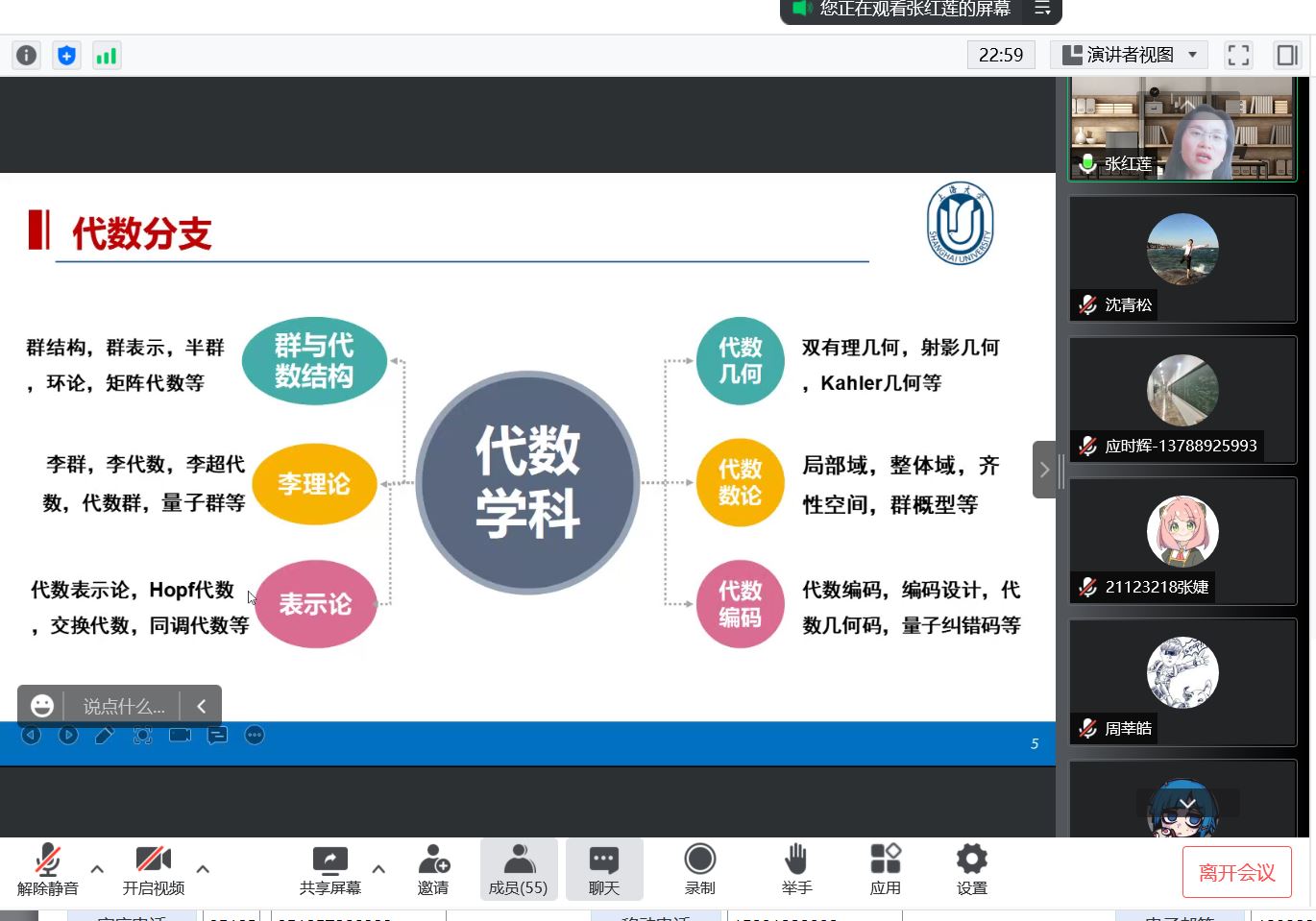The width and height of the screenshot is (1316, 921).
Task: Start recording with 录制
Action: 700,869
